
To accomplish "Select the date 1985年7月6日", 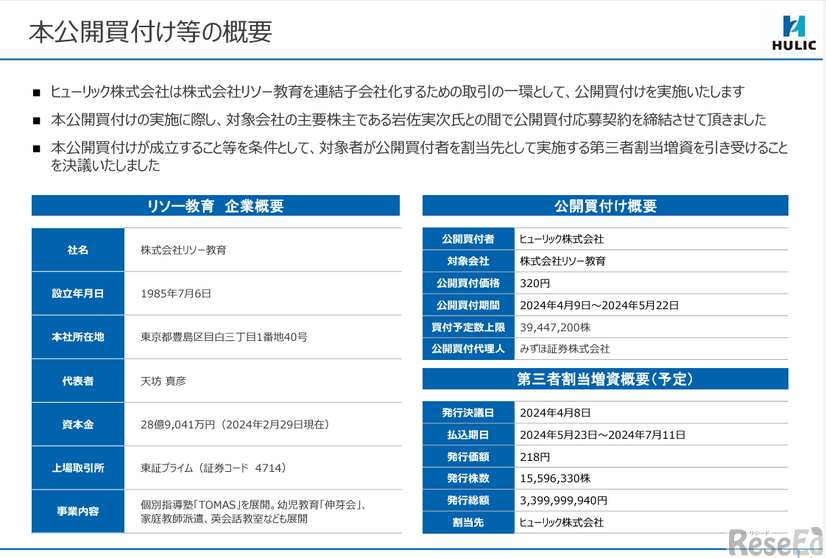I will (x=176, y=293).
